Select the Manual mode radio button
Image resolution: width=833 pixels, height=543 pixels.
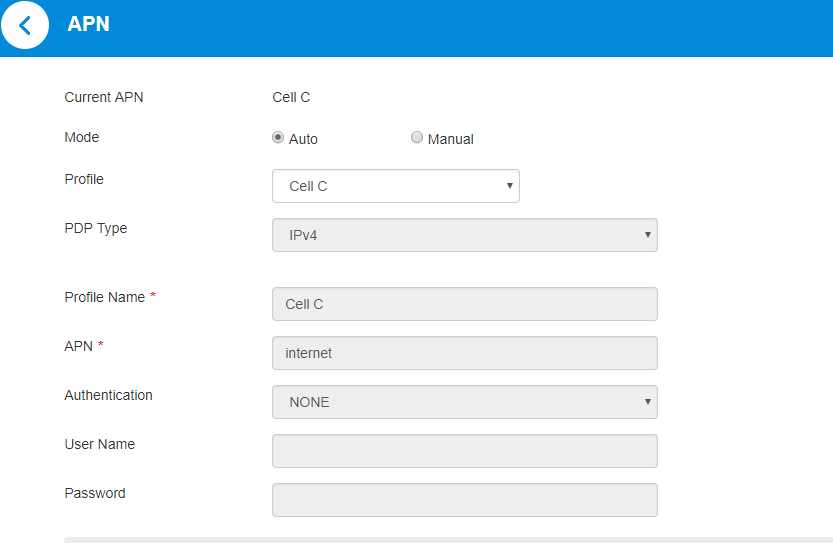(417, 138)
